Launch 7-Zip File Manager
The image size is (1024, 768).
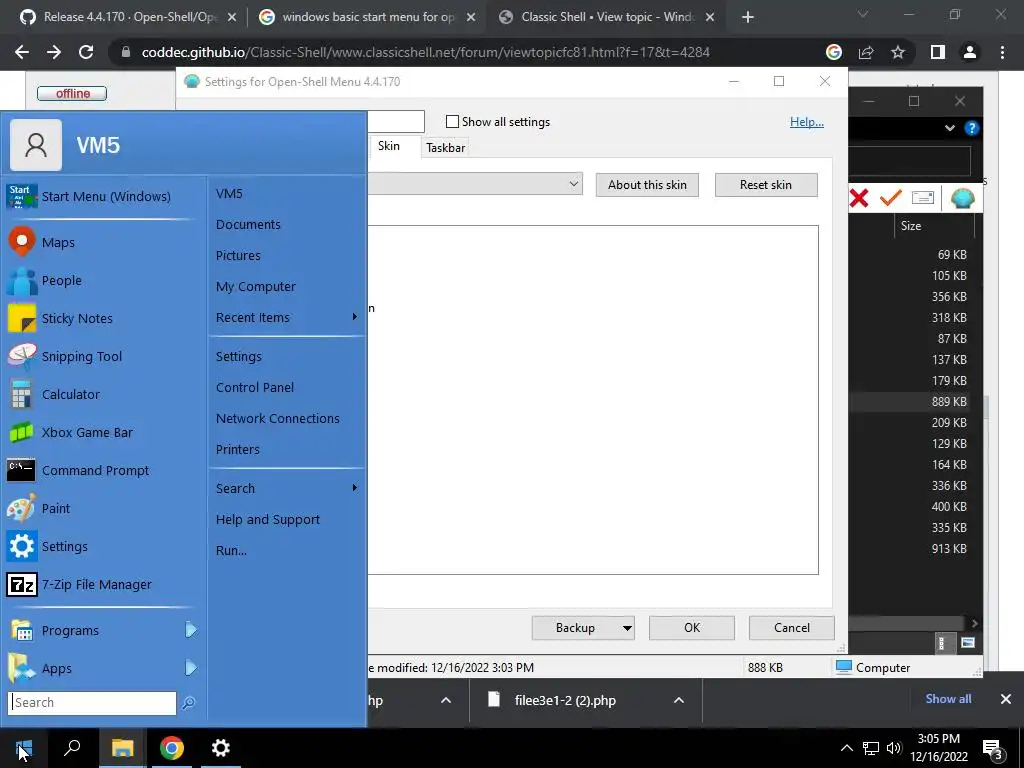pyautogui.click(x=103, y=584)
